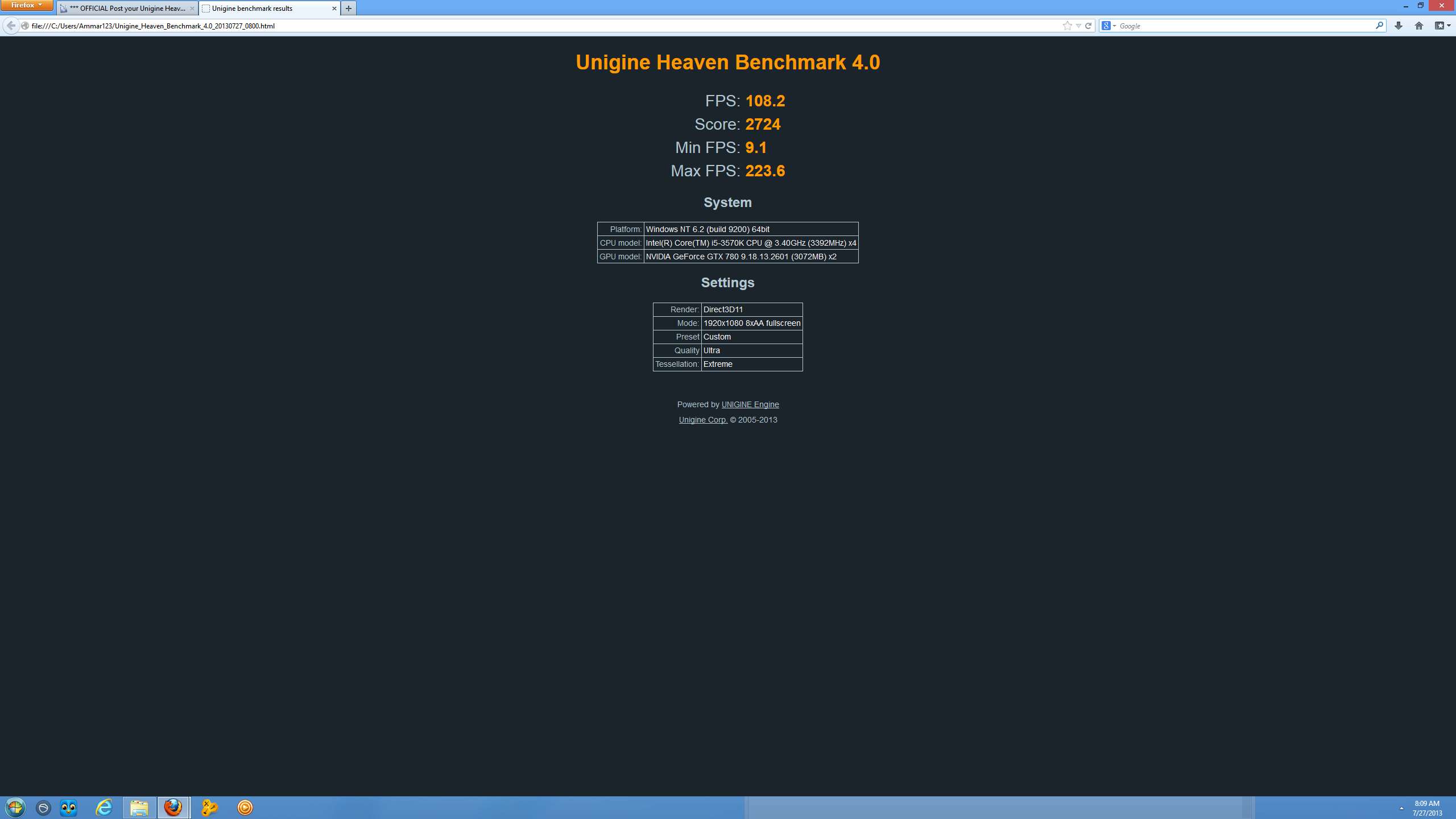Click the Windows NT 6.2 platform cell

tap(751, 229)
